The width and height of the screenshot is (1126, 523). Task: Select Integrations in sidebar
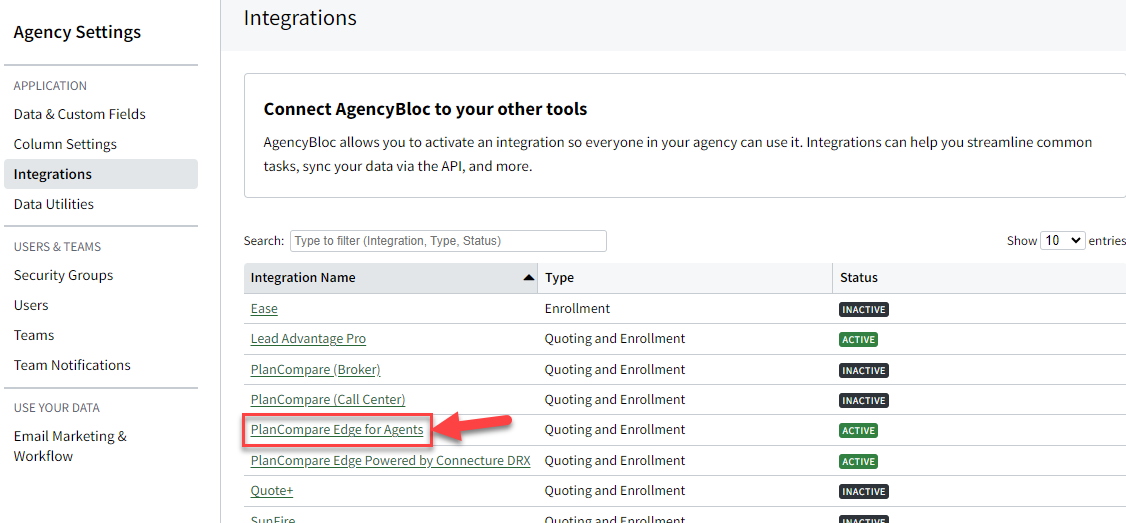(x=101, y=175)
